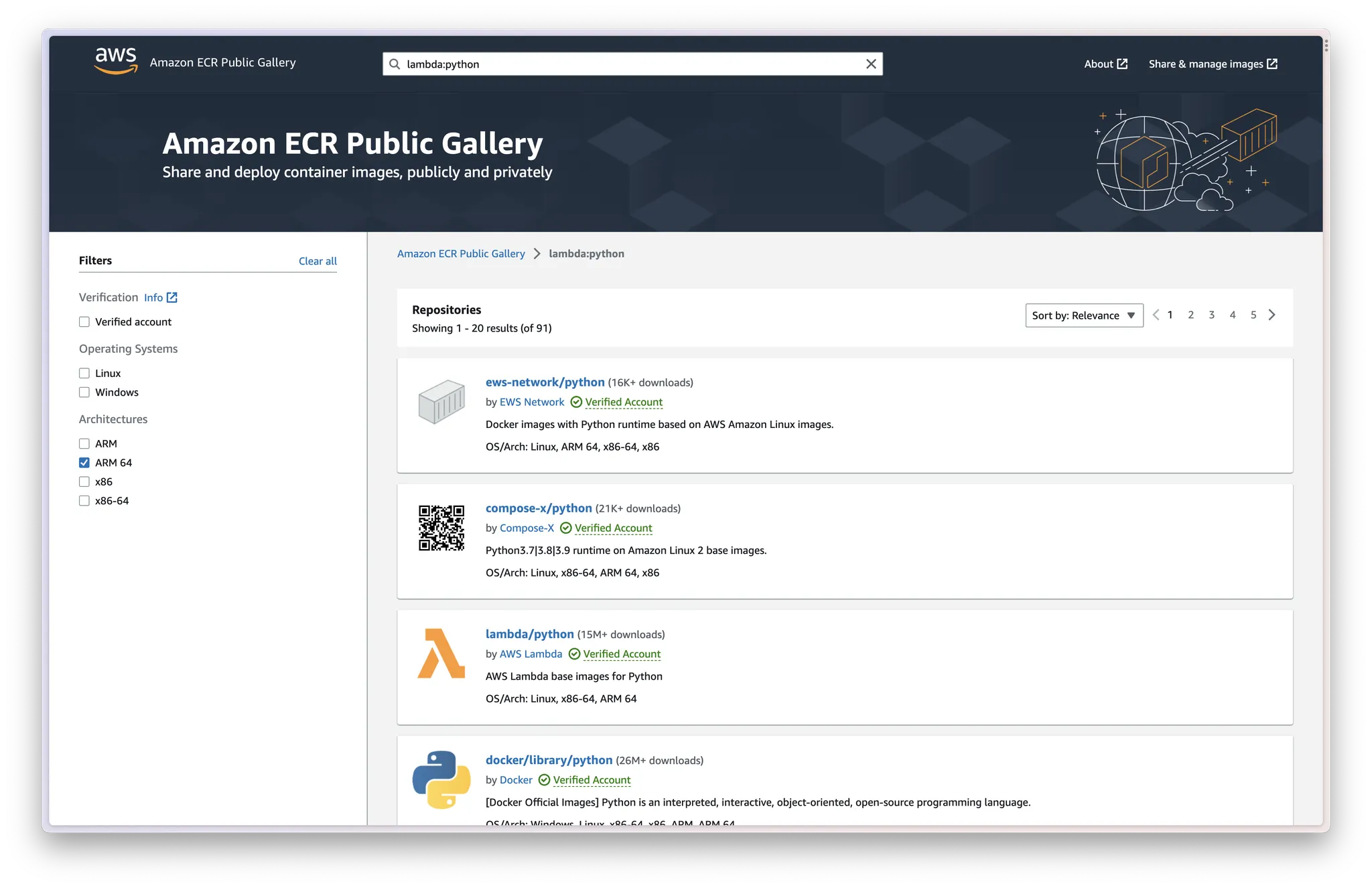The image size is (1372, 888).
Task: Open the lambda/python repository link
Action: (529, 634)
